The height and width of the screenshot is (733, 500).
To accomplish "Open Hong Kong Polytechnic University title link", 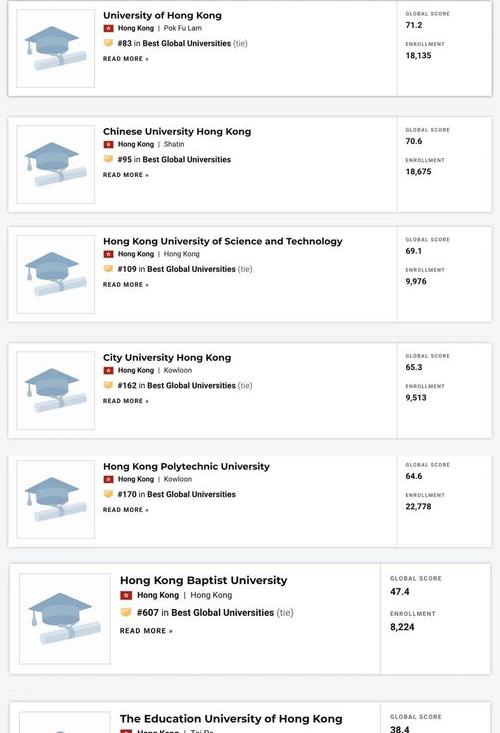I will tap(186, 467).
